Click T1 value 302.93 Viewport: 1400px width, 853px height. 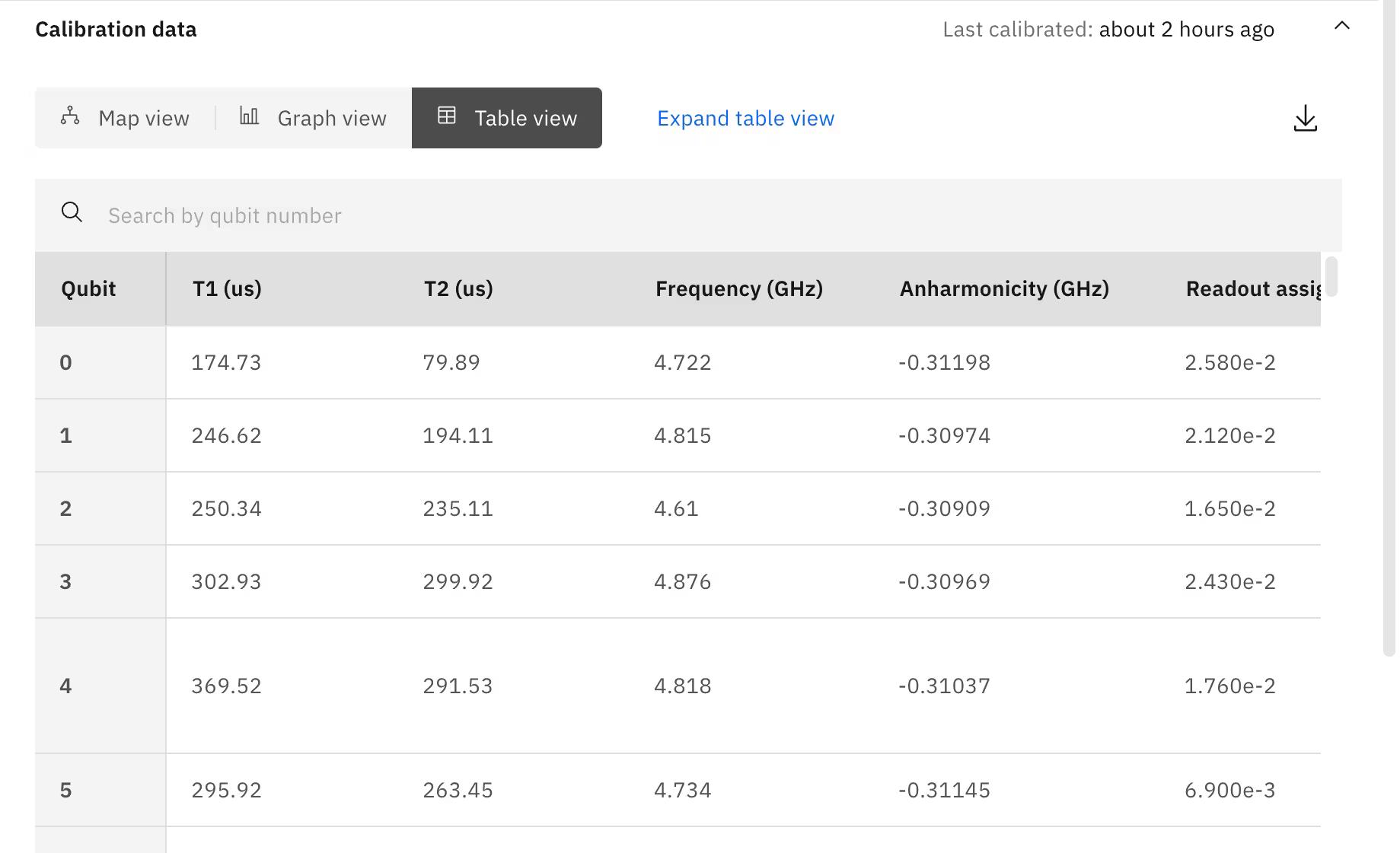tap(226, 582)
